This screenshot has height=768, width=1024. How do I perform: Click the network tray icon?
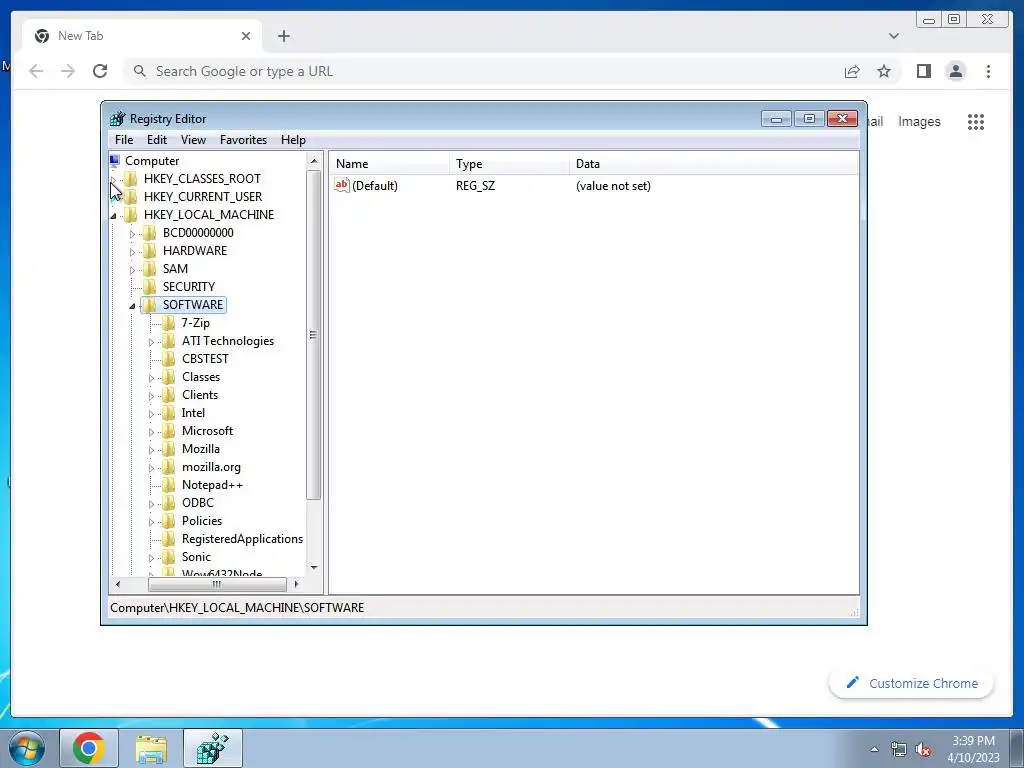coord(899,750)
